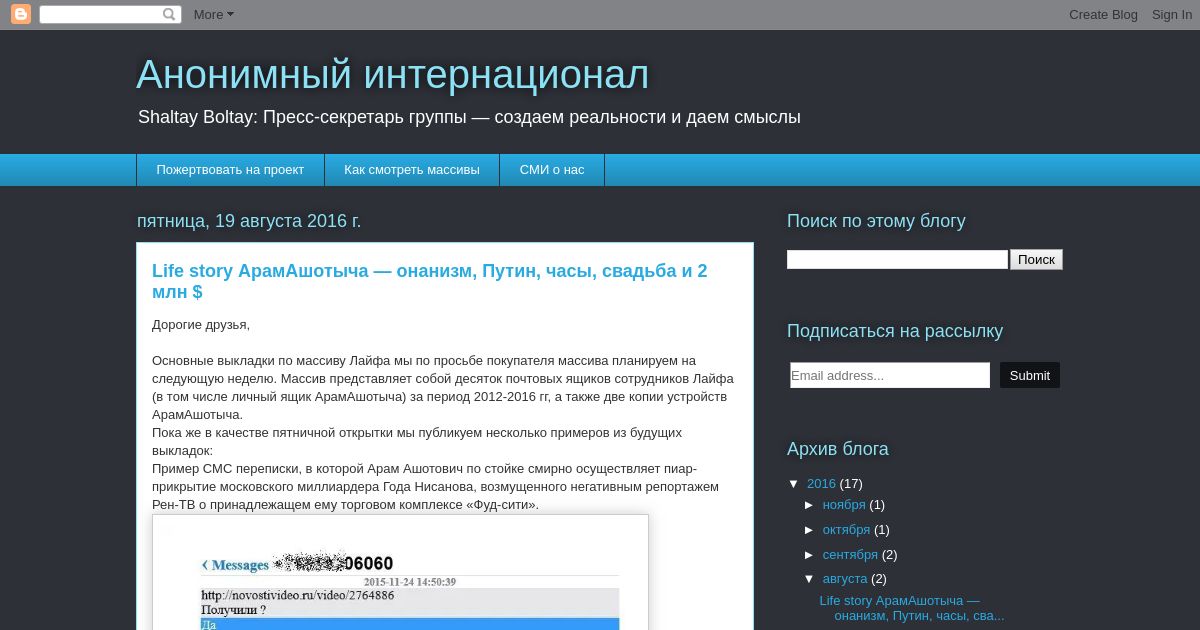Click the Поиск search button
Viewport: 1200px width, 630px height.
[x=1036, y=259]
